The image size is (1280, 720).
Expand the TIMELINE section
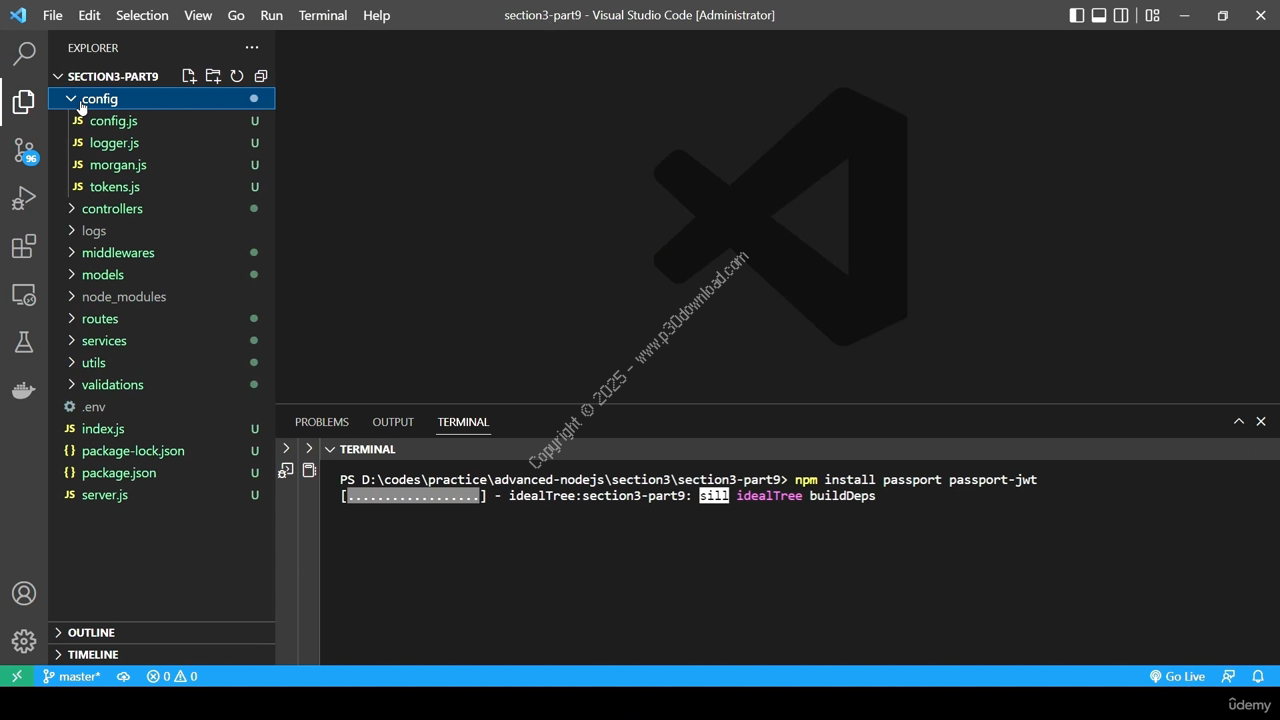click(x=161, y=654)
